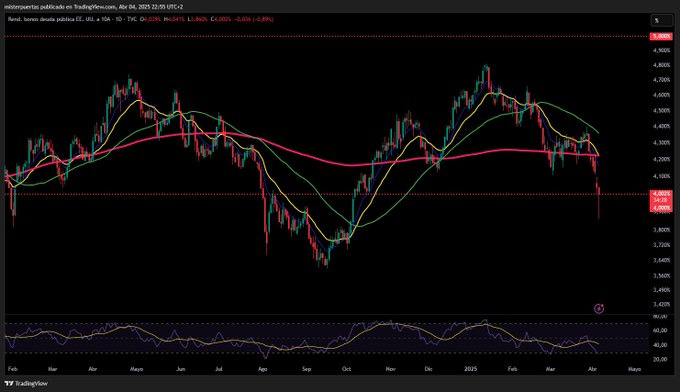This screenshot has width=680, height=392.
Task: Click the Ago label on time axis
Action: (x=262, y=369)
